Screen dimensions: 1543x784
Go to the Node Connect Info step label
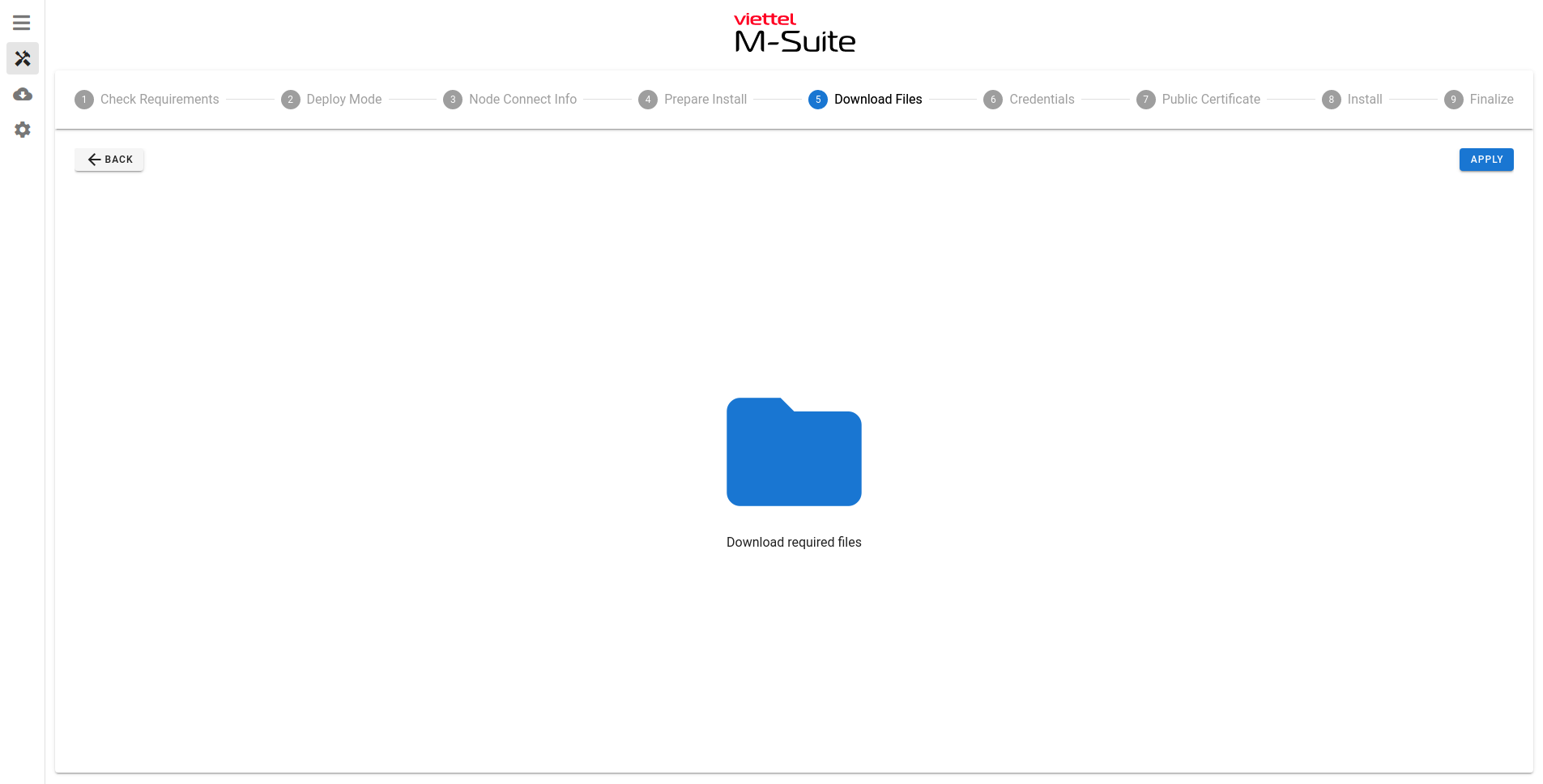(523, 99)
